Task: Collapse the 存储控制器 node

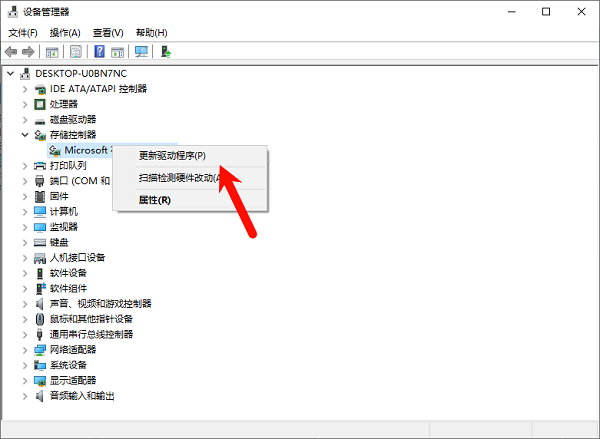Action: pyautogui.click(x=25, y=135)
